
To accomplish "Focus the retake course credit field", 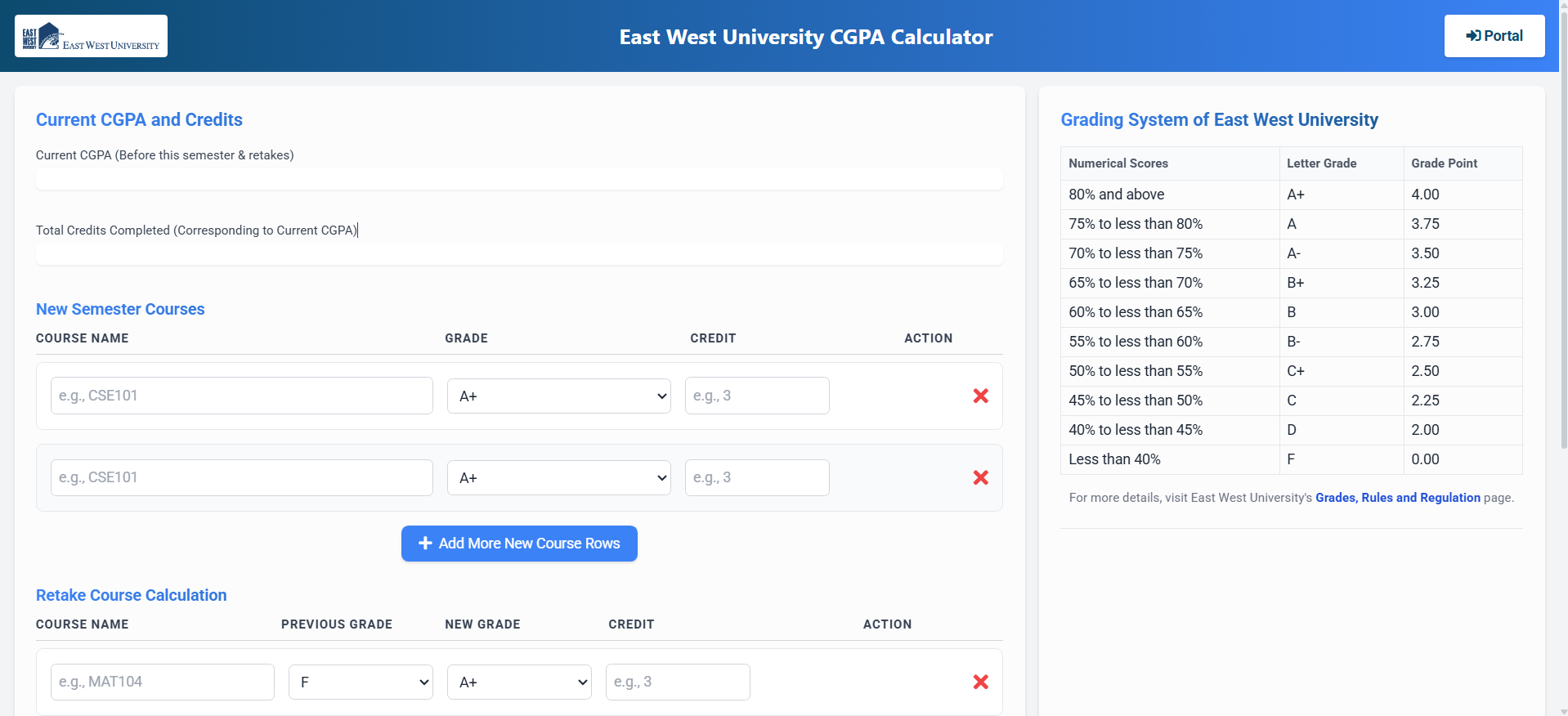I will [x=677, y=682].
